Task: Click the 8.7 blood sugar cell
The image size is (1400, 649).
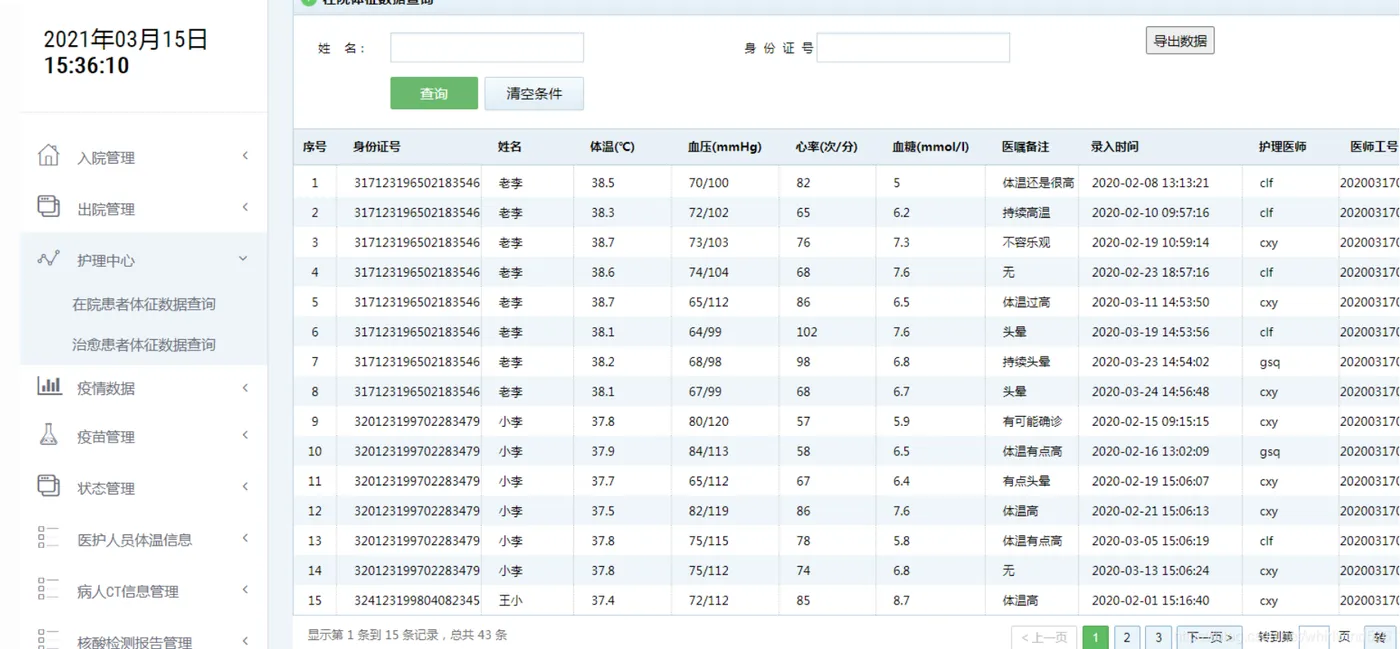Action: (902, 601)
